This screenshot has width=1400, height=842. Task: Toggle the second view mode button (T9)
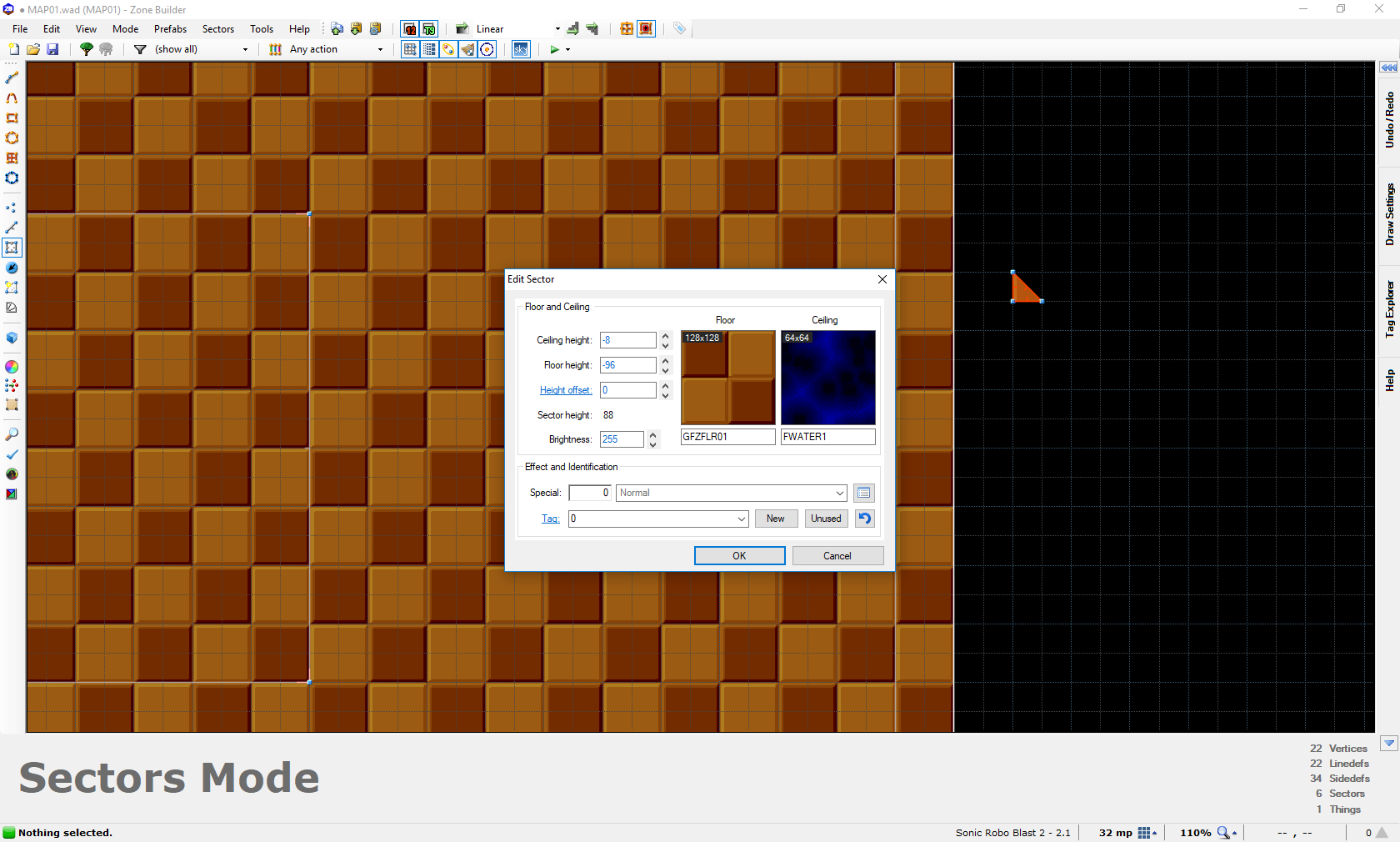[x=428, y=28]
